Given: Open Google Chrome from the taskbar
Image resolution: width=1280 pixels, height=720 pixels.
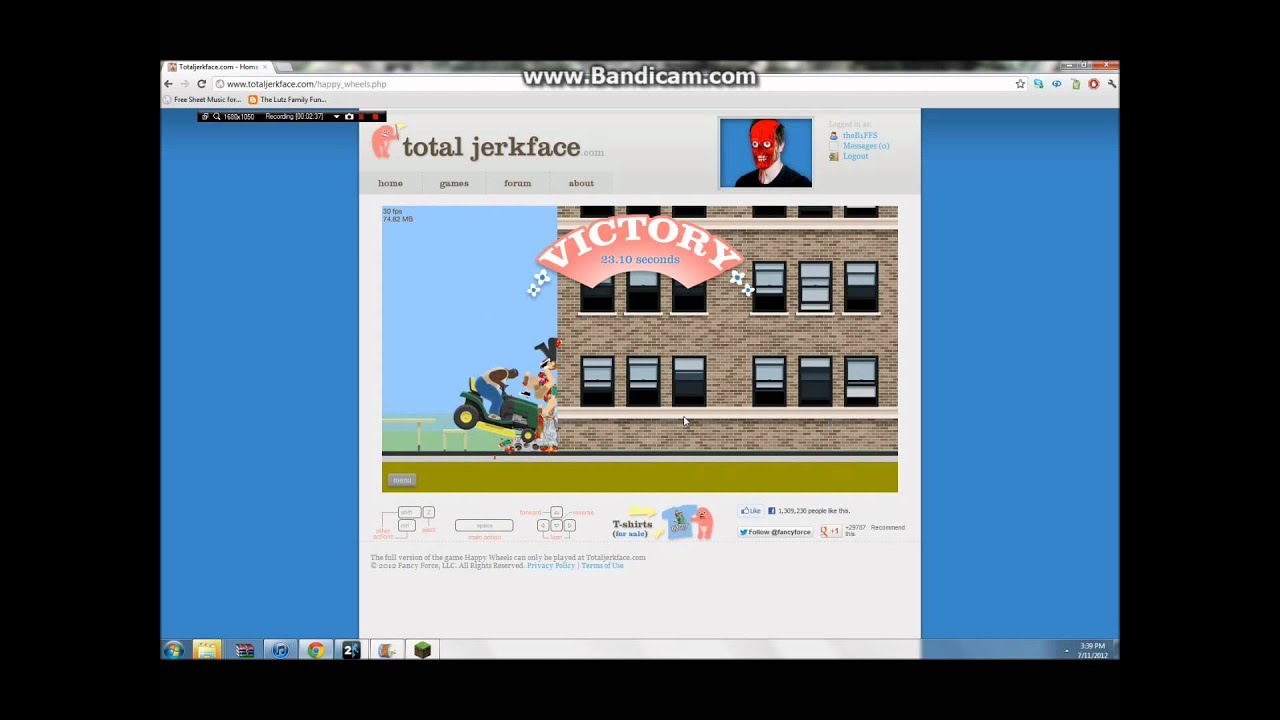Looking at the screenshot, I should pyautogui.click(x=316, y=650).
